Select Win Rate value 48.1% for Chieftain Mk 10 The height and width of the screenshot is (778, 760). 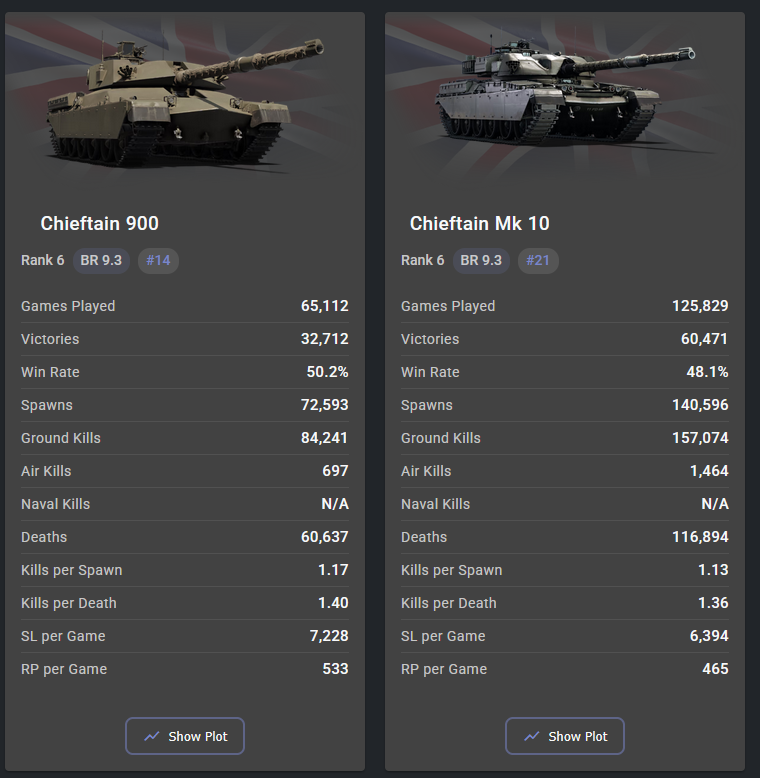(x=707, y=372)
